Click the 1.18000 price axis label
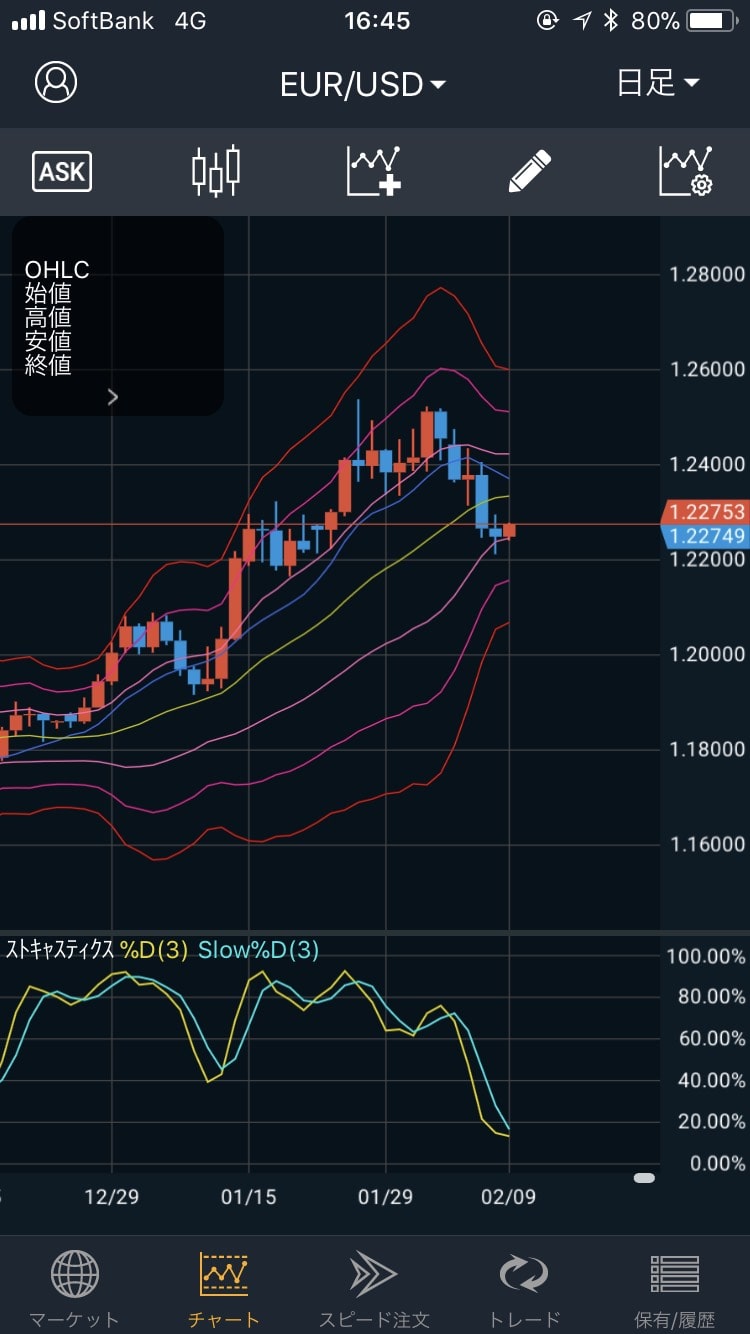 708,749
